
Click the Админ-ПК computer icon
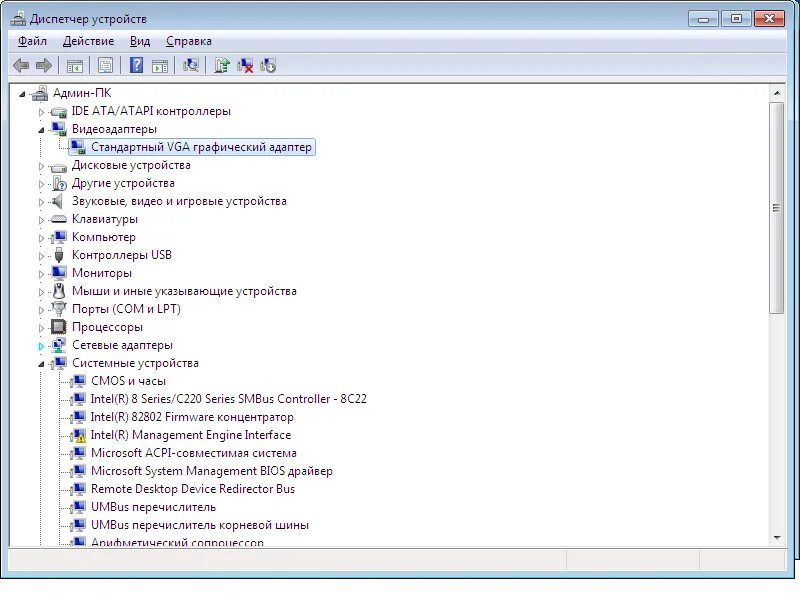coord(40,93)
